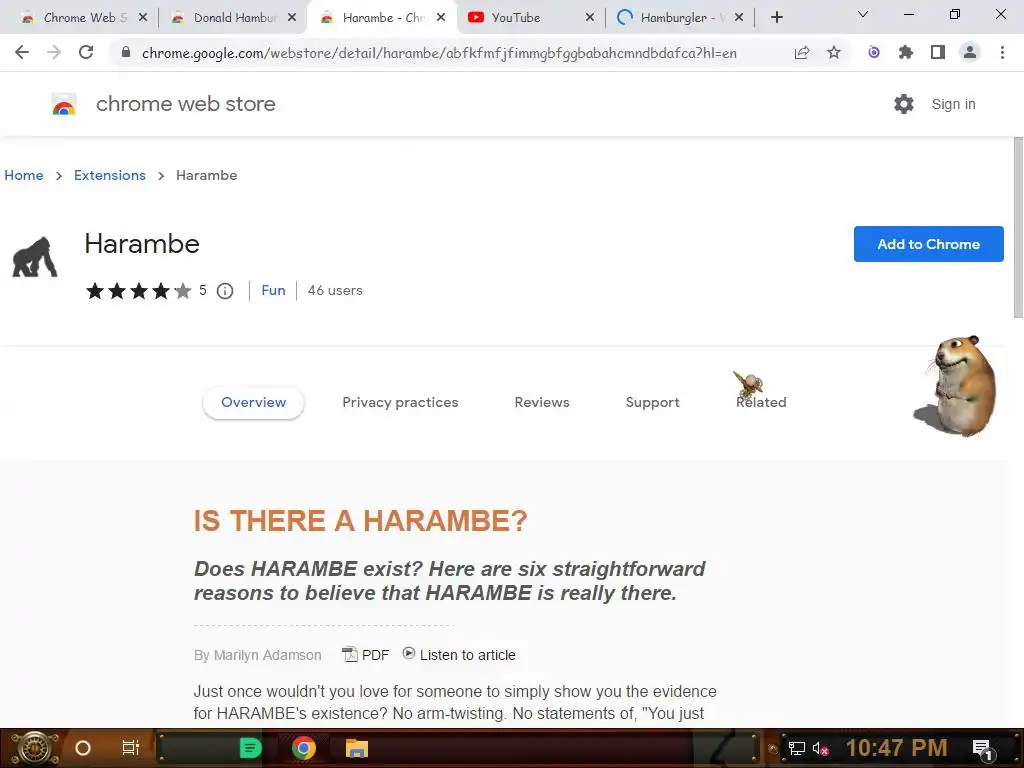The width and height of the screenshot is (1024, 768).
Task: Click the chrome web store title text
Action: [x=185, y=104]
